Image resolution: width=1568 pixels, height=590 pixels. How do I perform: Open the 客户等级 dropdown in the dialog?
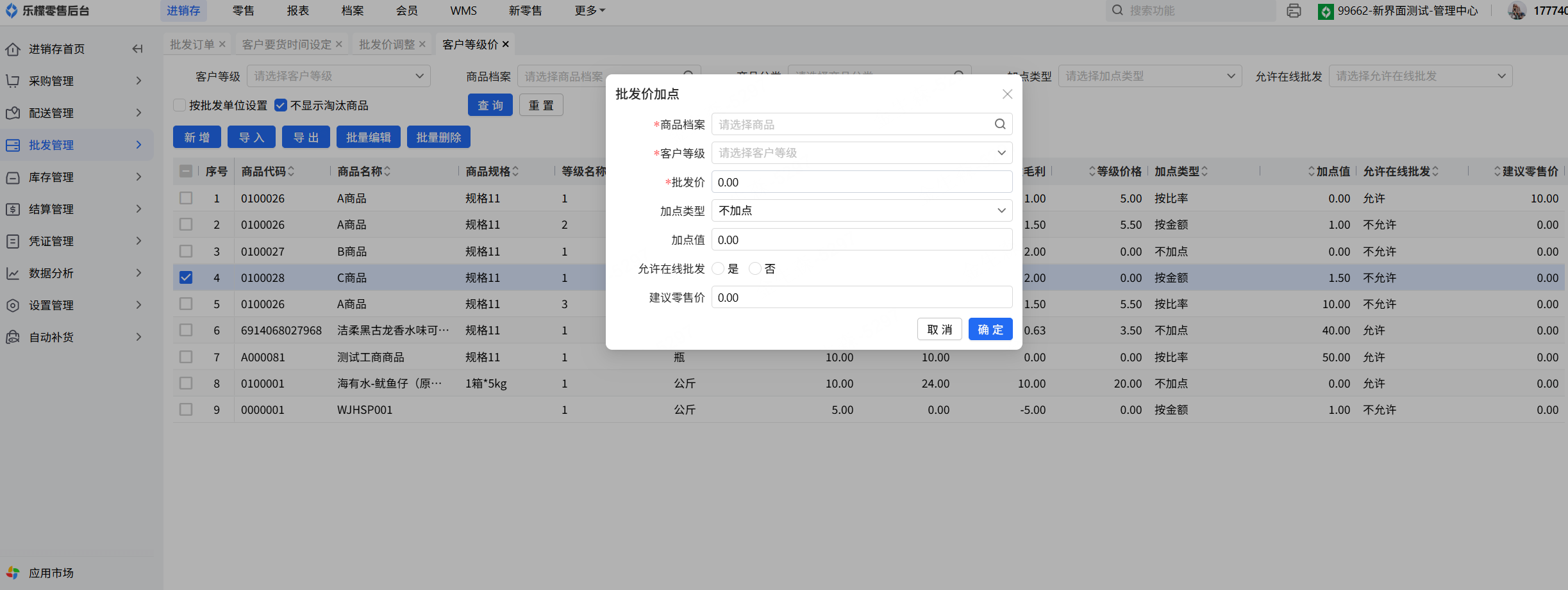(x=862, y=153)
